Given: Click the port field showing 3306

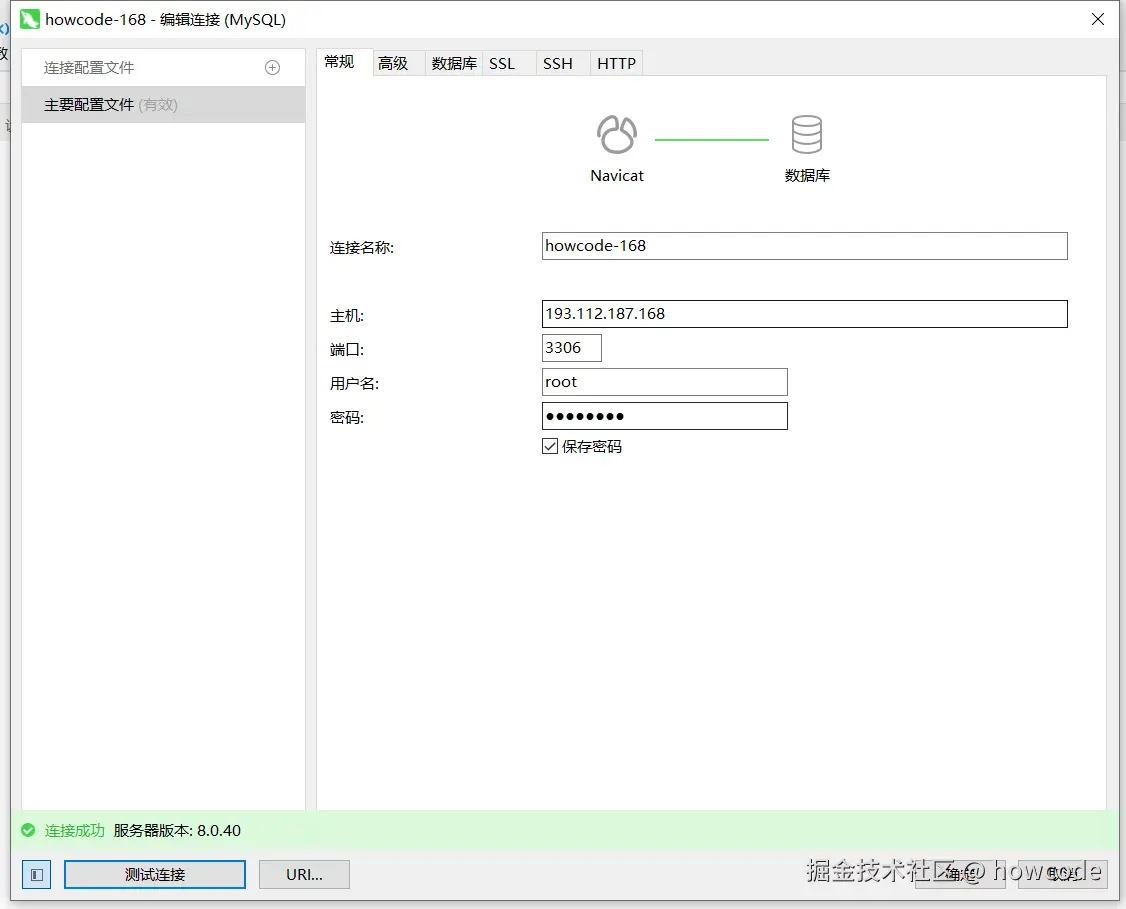Looking at the screenshot, I should 572,348.
